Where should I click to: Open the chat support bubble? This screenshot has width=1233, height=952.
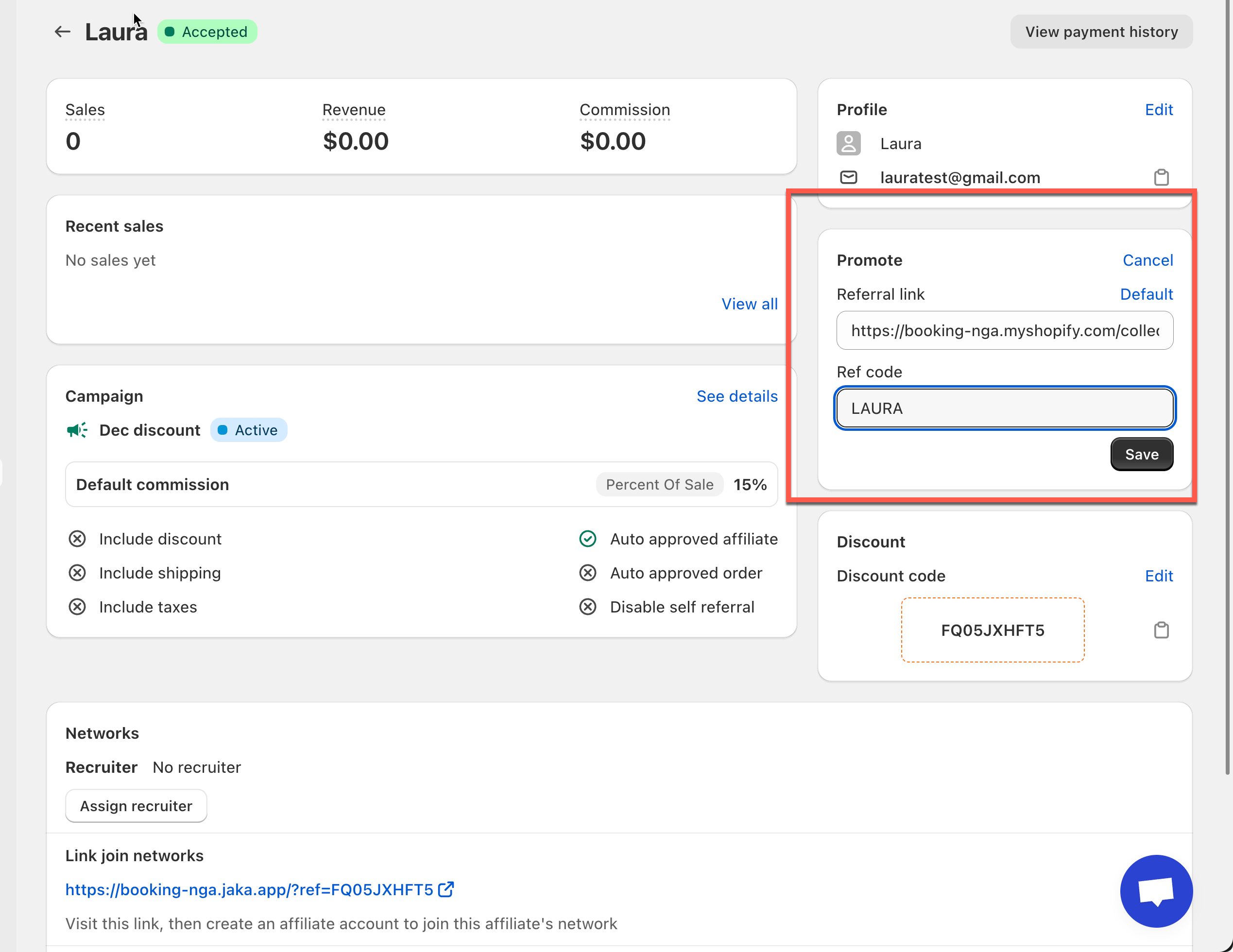point(1156,890)
